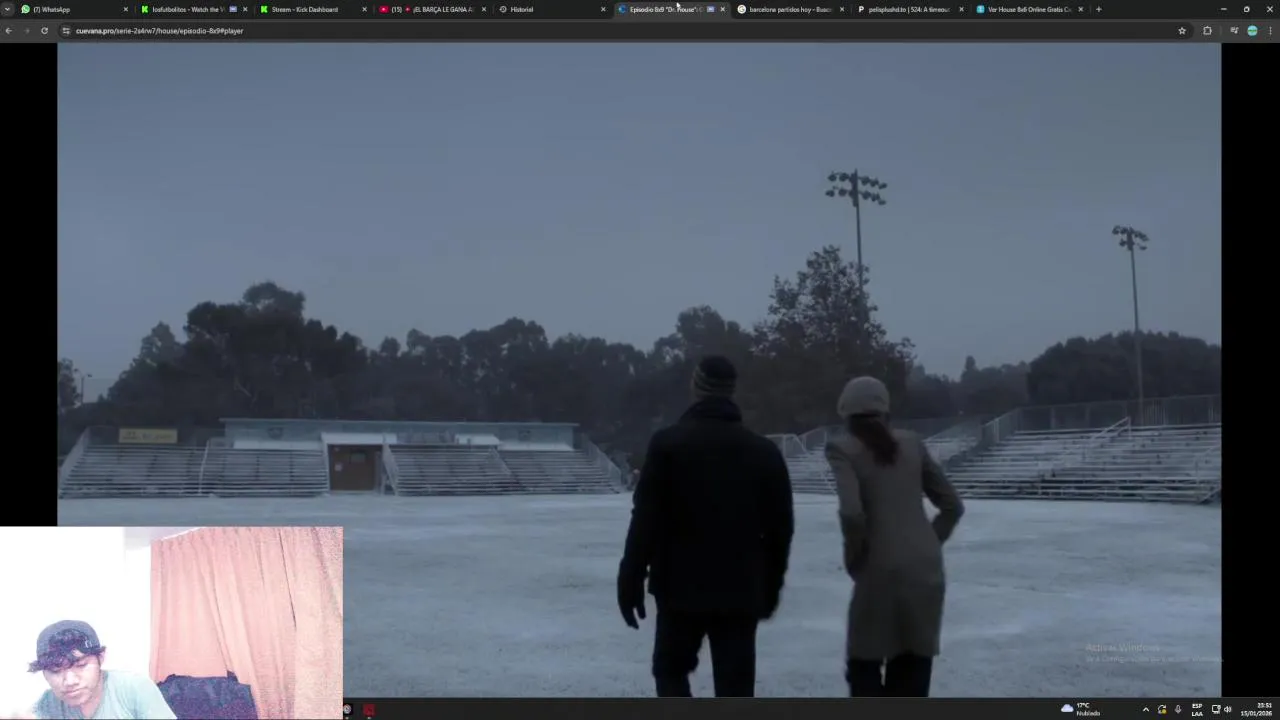Open the media controls button
1280x720 pixels.
[1234, 31]
